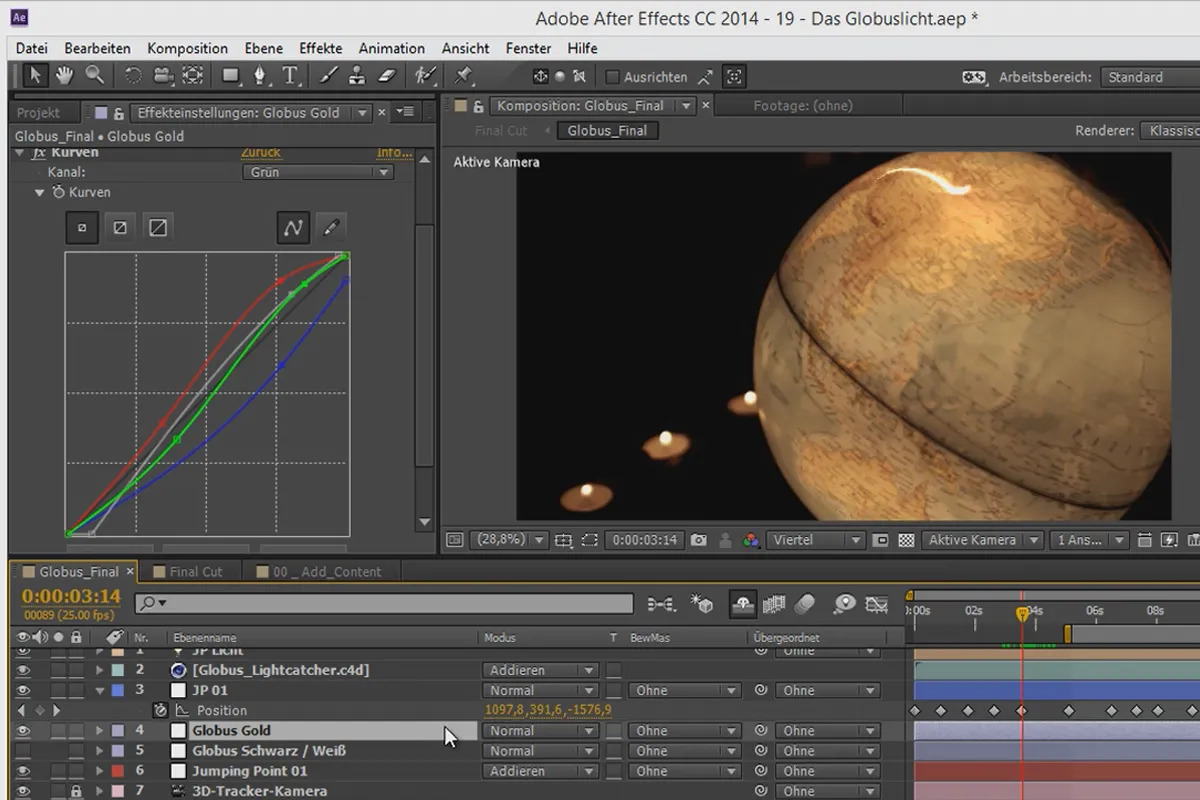Select the Unified Camera tool

162,75
